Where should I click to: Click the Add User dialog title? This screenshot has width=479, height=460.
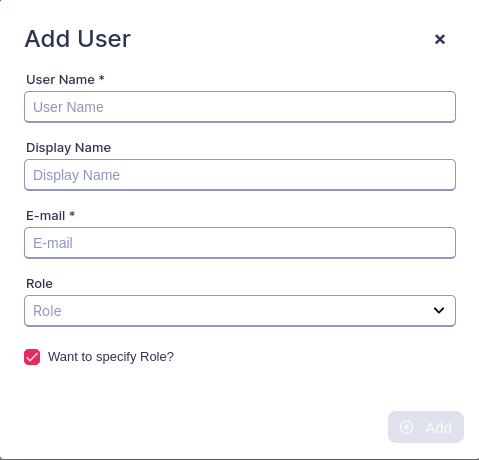pos(78,39)
